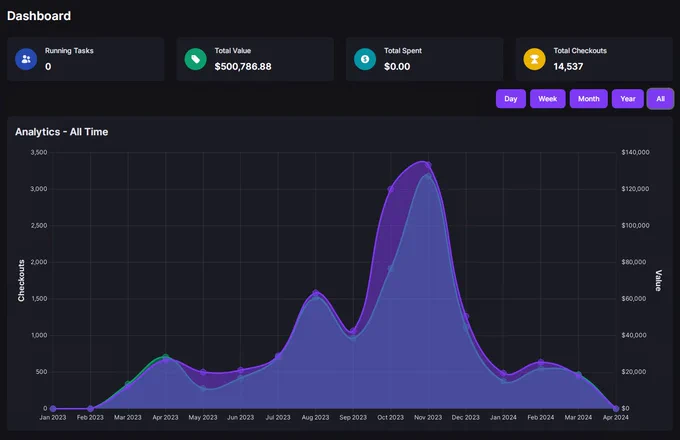This screenshot has width=680, height=440.
Task: Click the yellow Total Checkouts trophy icon
Action: pyautogui.click(x=534, y=59)
